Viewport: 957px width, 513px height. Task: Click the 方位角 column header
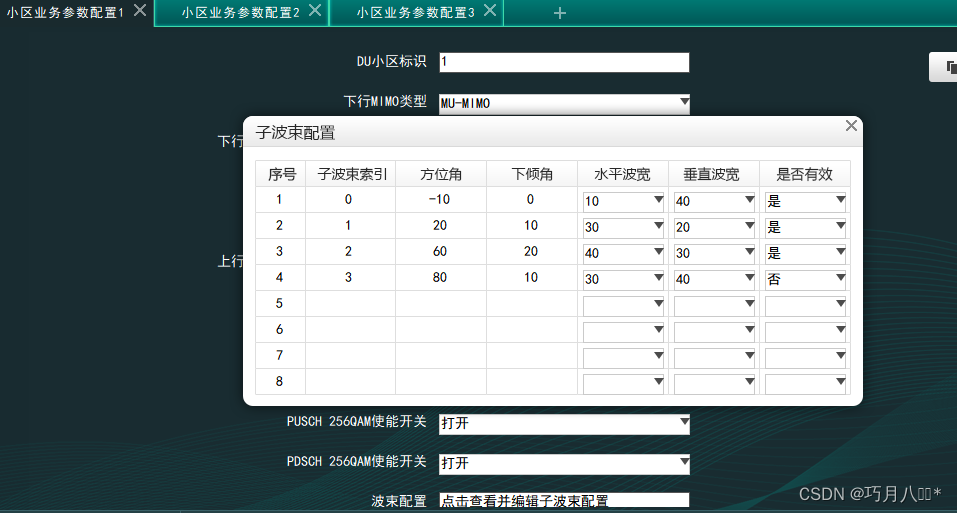coord(441,174)
